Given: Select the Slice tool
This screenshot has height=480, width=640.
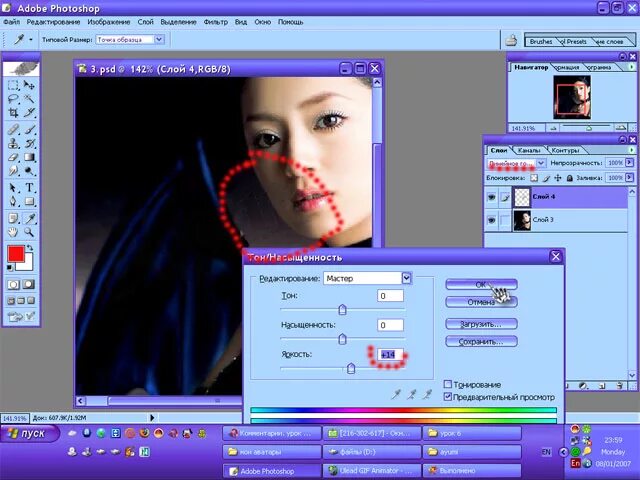Looking at the screenshot, I should click(x=29, y=113).
